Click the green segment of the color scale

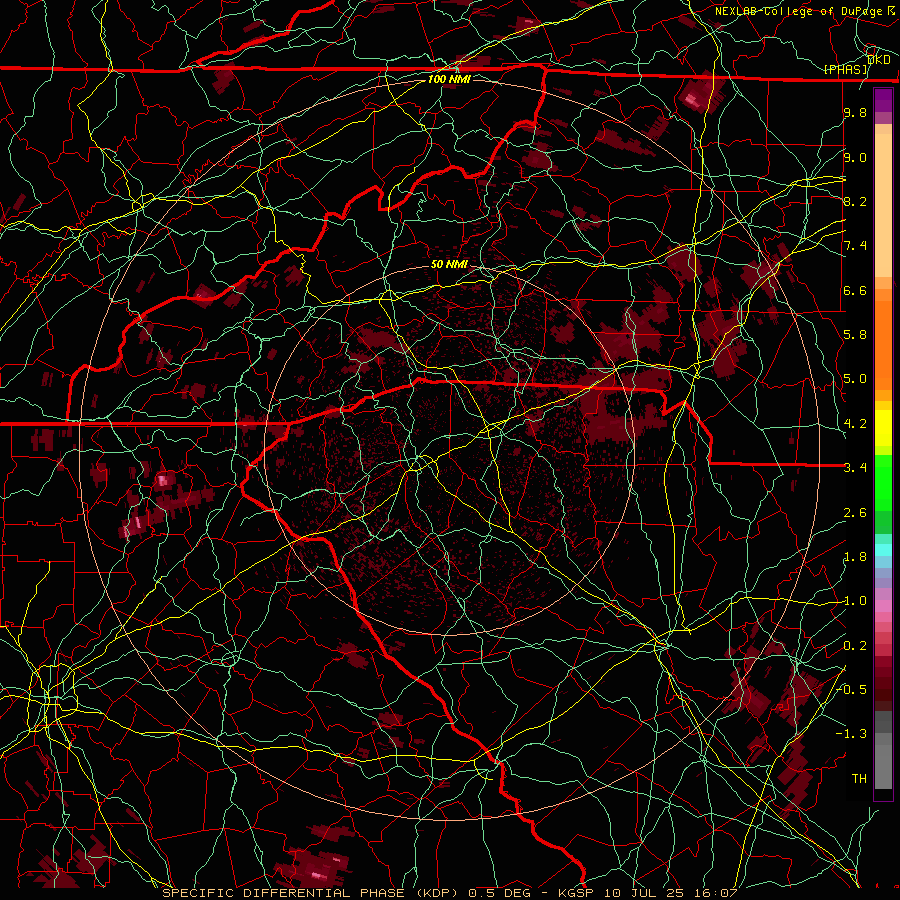click(883, 482)
